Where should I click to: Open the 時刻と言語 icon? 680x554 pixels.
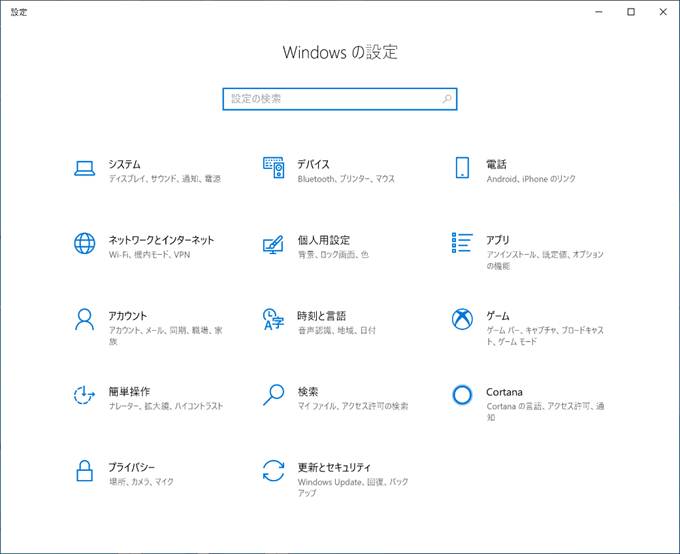pyautogui.click(x=273, y=319)
